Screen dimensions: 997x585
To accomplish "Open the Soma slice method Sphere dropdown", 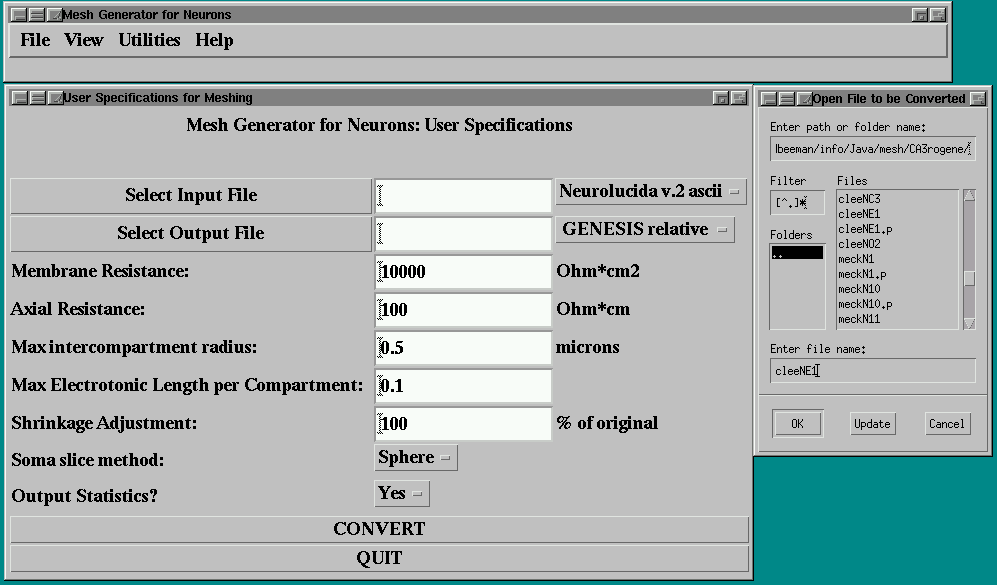I will pyautogui.click(x=416, y=458).
